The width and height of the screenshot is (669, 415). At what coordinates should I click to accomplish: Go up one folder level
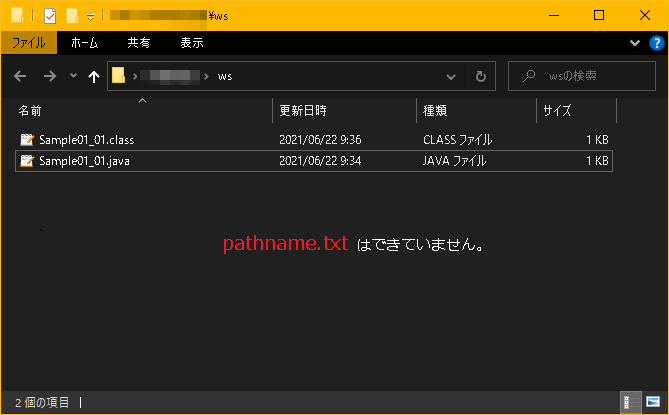click(x=94, y=76)
